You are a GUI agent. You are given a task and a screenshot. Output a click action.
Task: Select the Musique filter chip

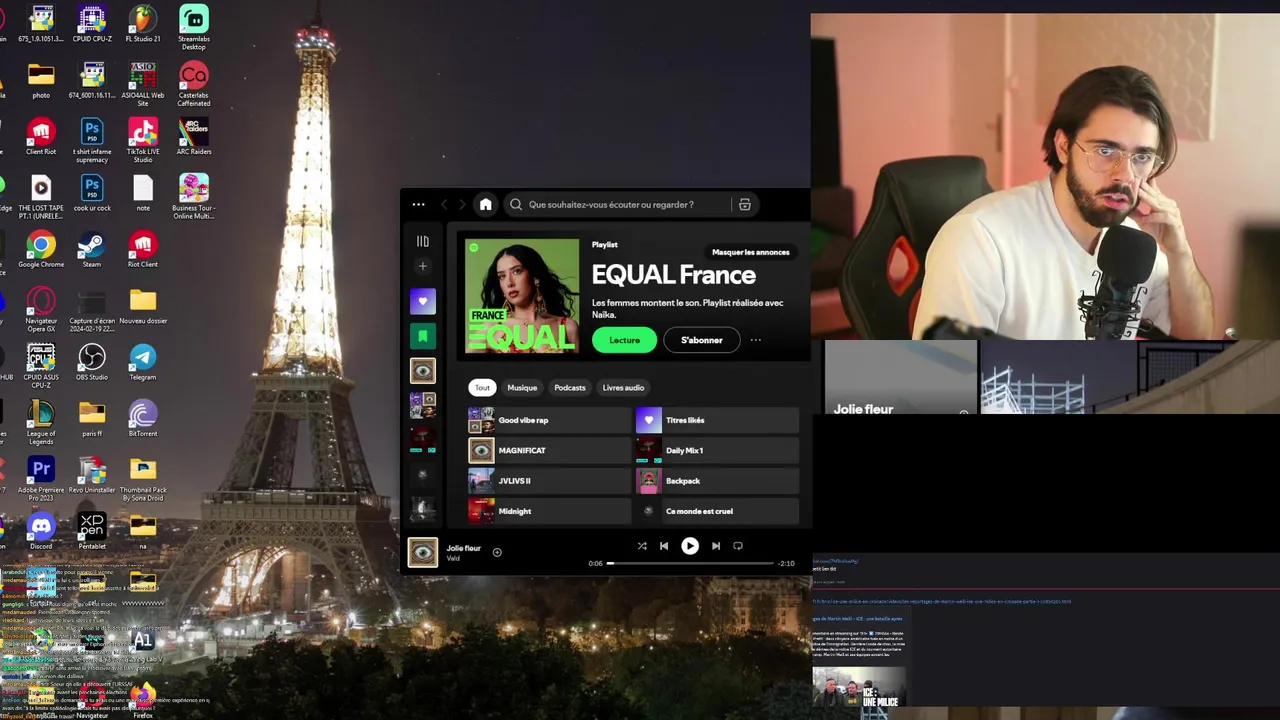522,388
